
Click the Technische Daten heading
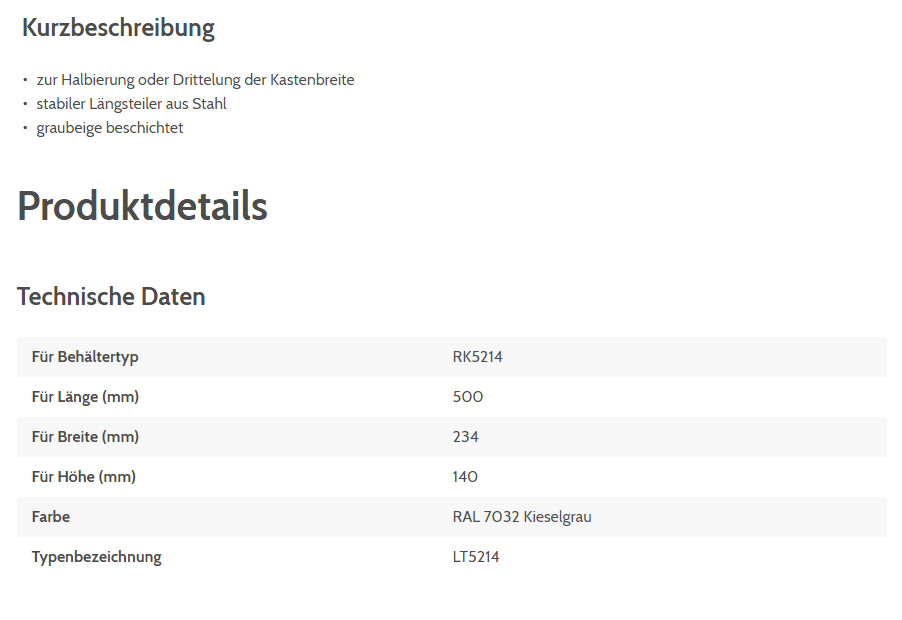pyautogui.click(x=111, y=297)
